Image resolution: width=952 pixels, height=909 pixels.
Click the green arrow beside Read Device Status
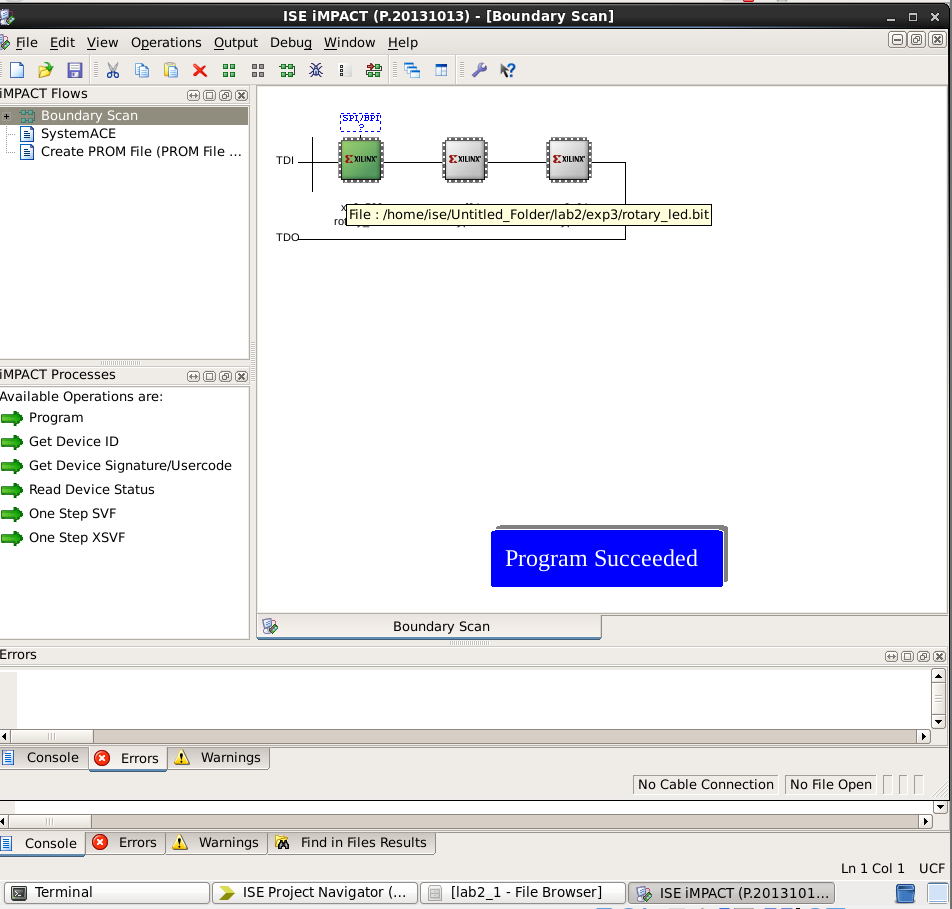point(12,490)
